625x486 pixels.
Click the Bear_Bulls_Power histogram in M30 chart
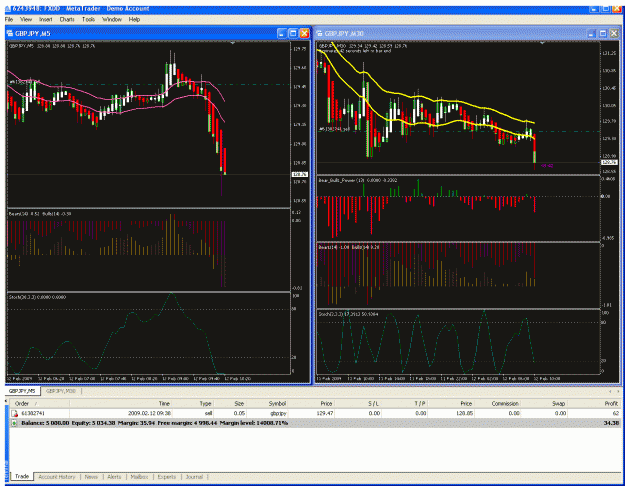(x=458, y=208)
